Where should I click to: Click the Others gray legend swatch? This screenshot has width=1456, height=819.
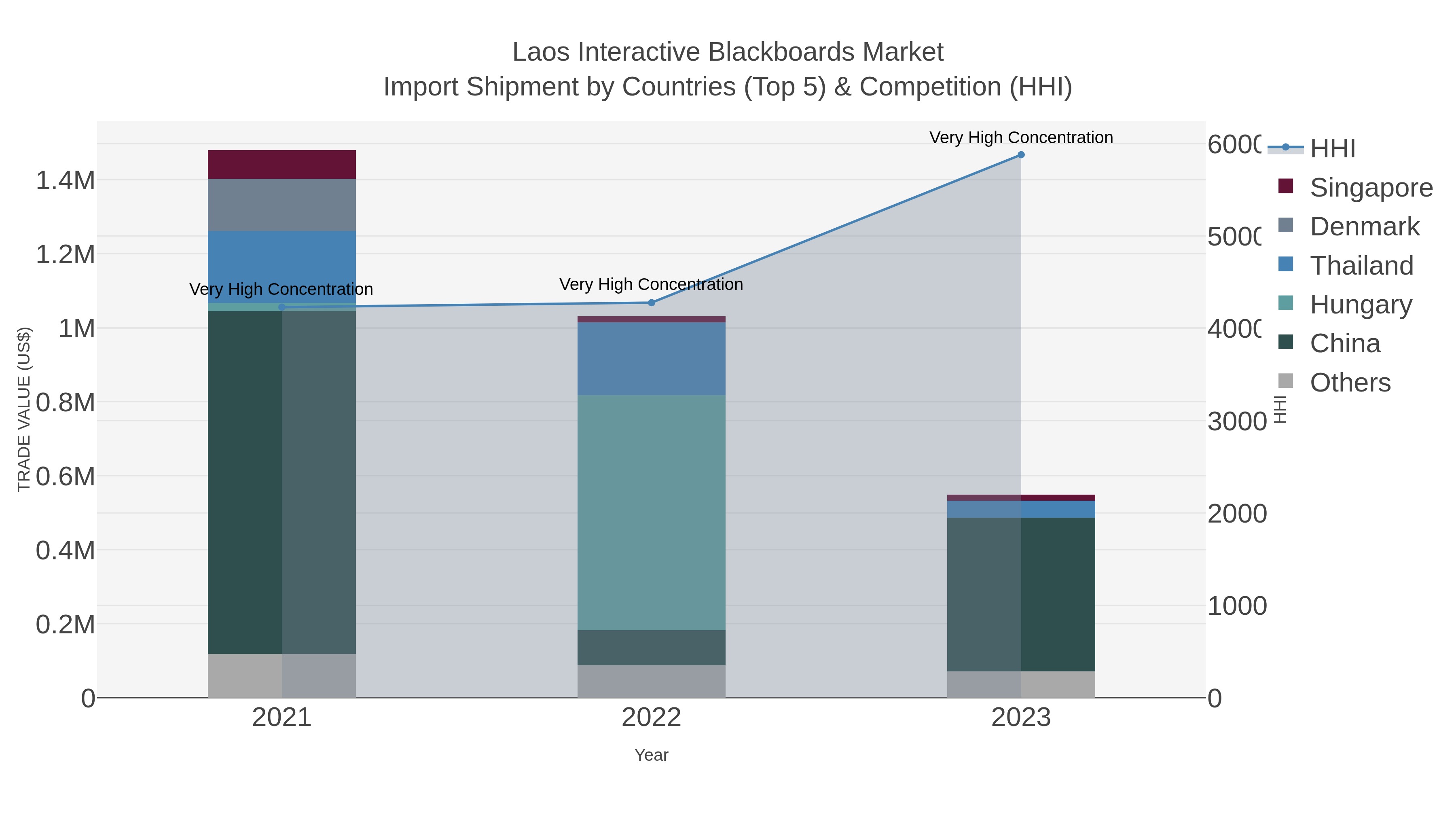click(1286, 381)
